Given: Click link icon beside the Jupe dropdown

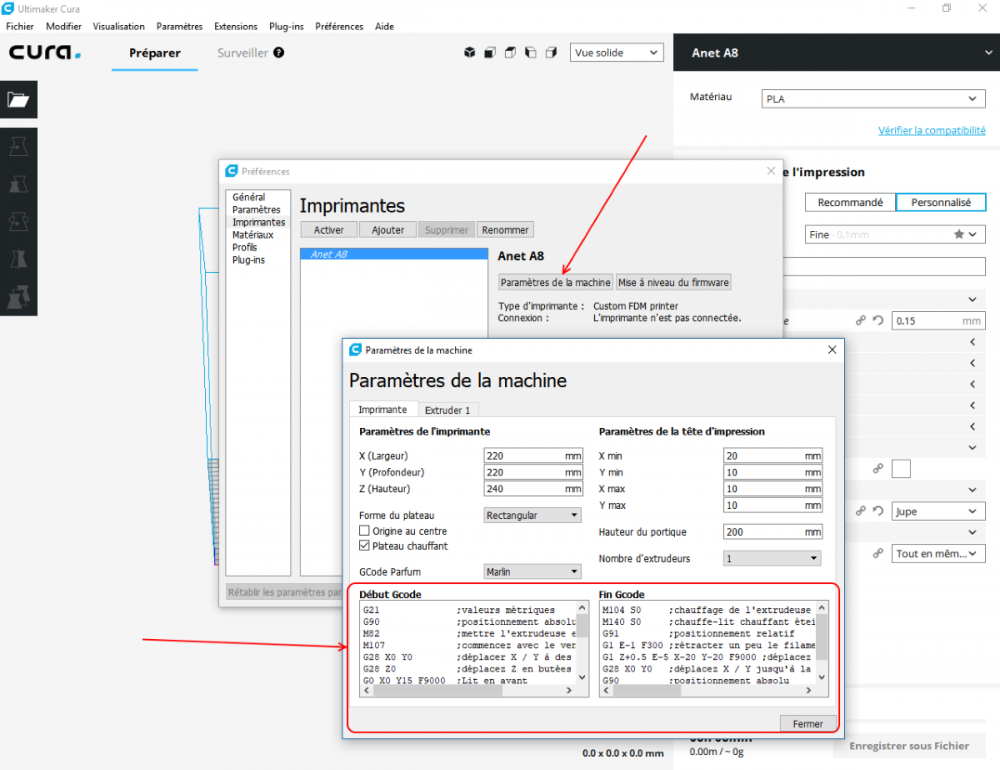Looking at the screenshot, I should 860,511.
